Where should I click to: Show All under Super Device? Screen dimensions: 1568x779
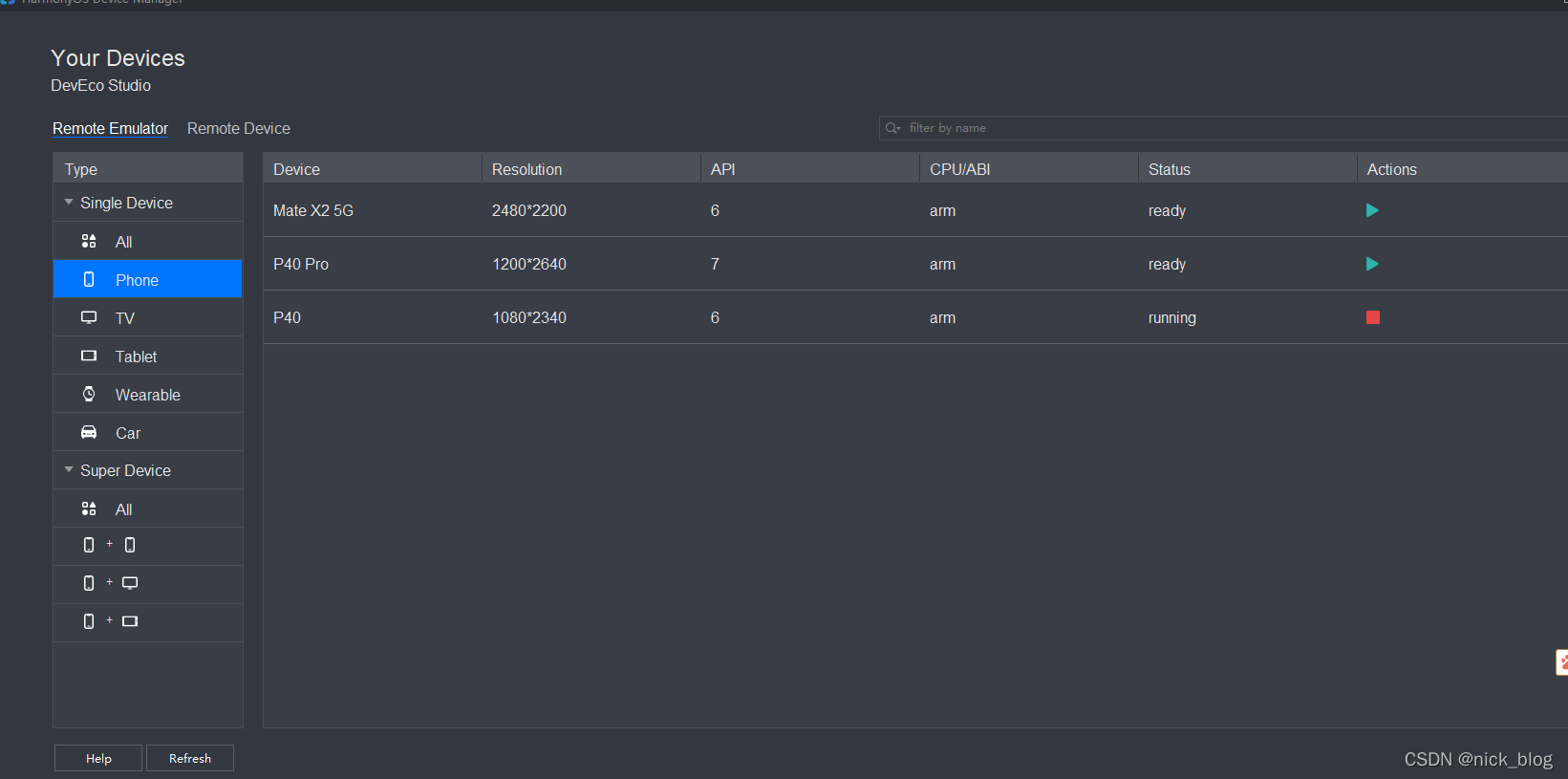tap(148, 509)
